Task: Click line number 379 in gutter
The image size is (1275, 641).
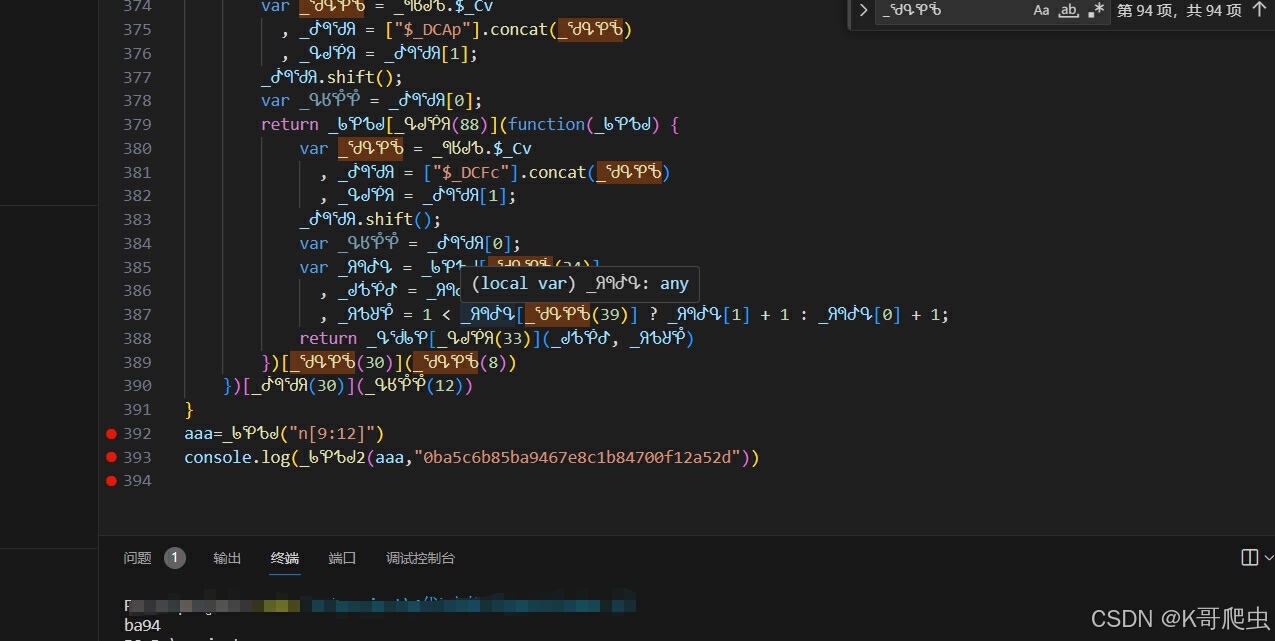Action: [137, 124]
